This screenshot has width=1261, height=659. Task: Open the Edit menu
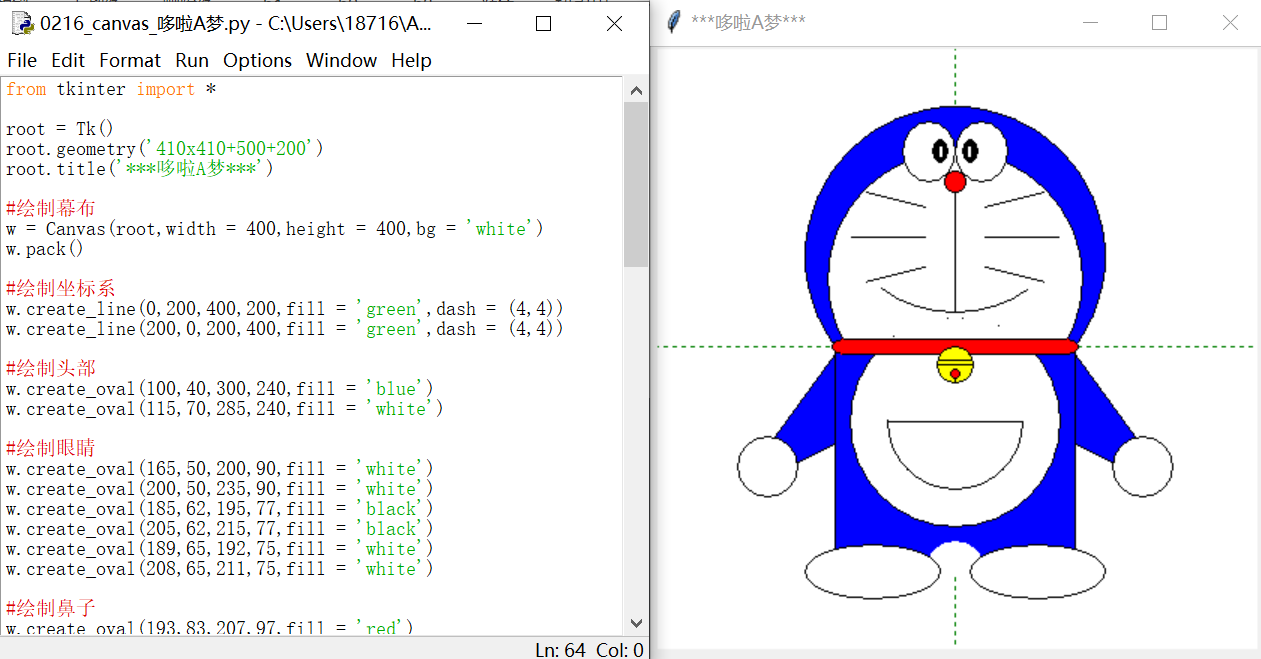67,60
